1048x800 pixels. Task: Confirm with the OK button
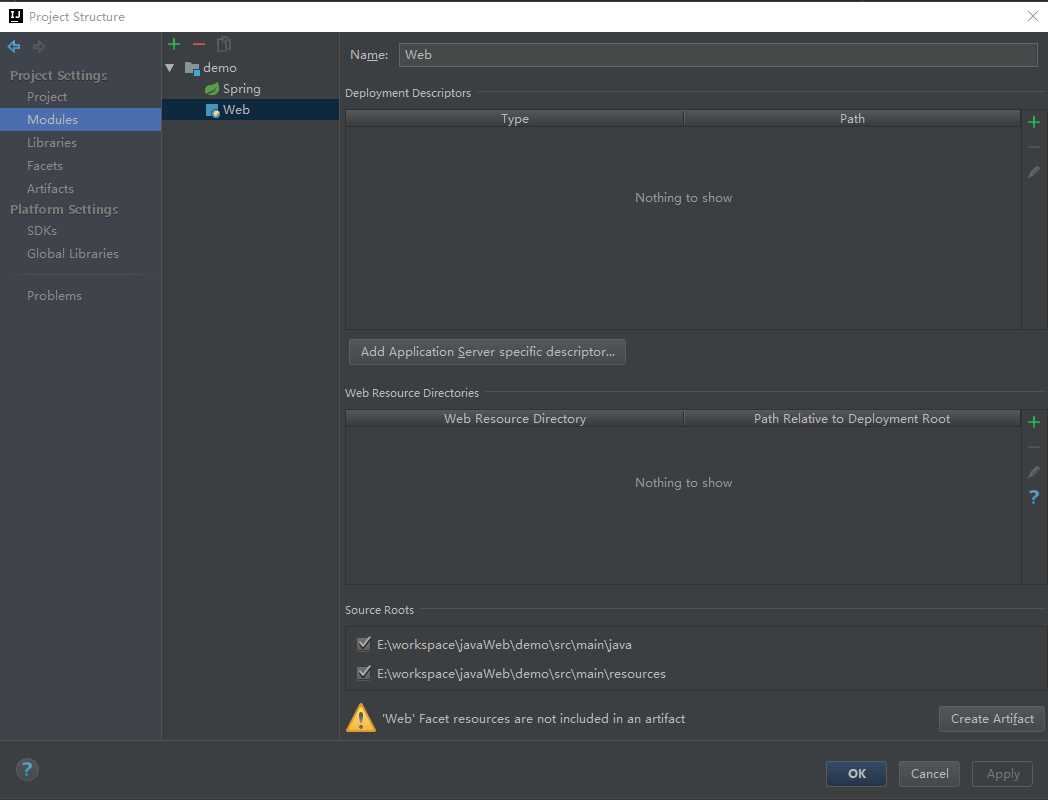click(856, 773)
